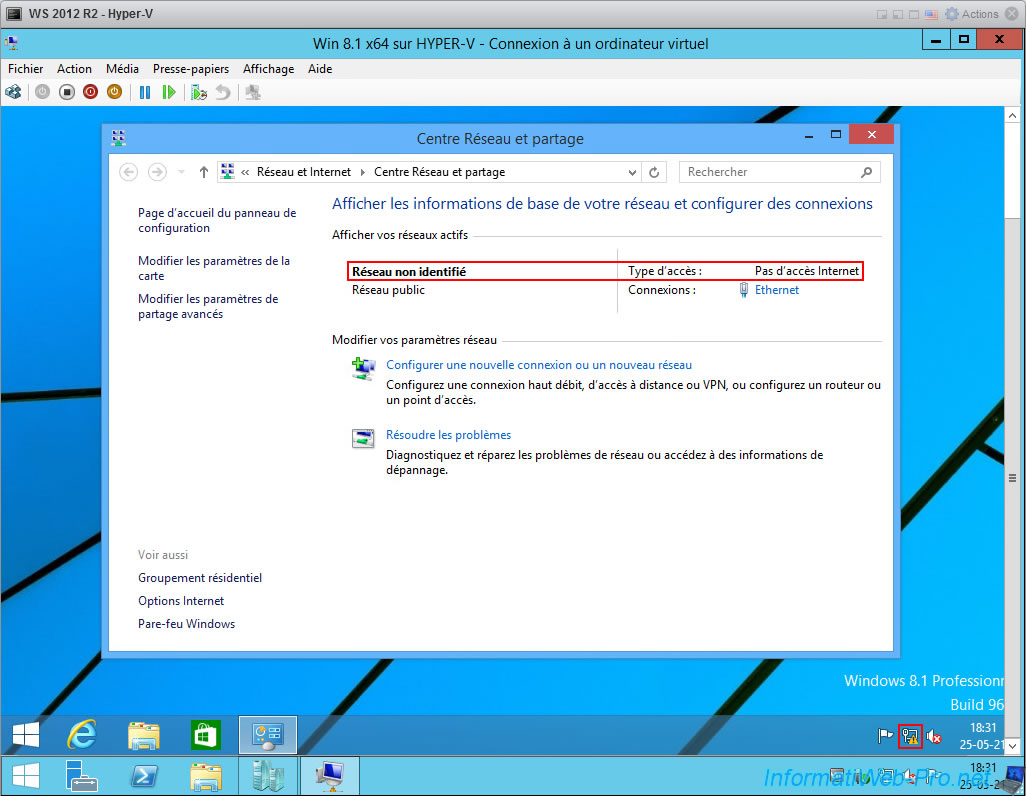Click the new connection setup icon
The height and width of the screenshot is (796, 1026).
coord(363,369)
